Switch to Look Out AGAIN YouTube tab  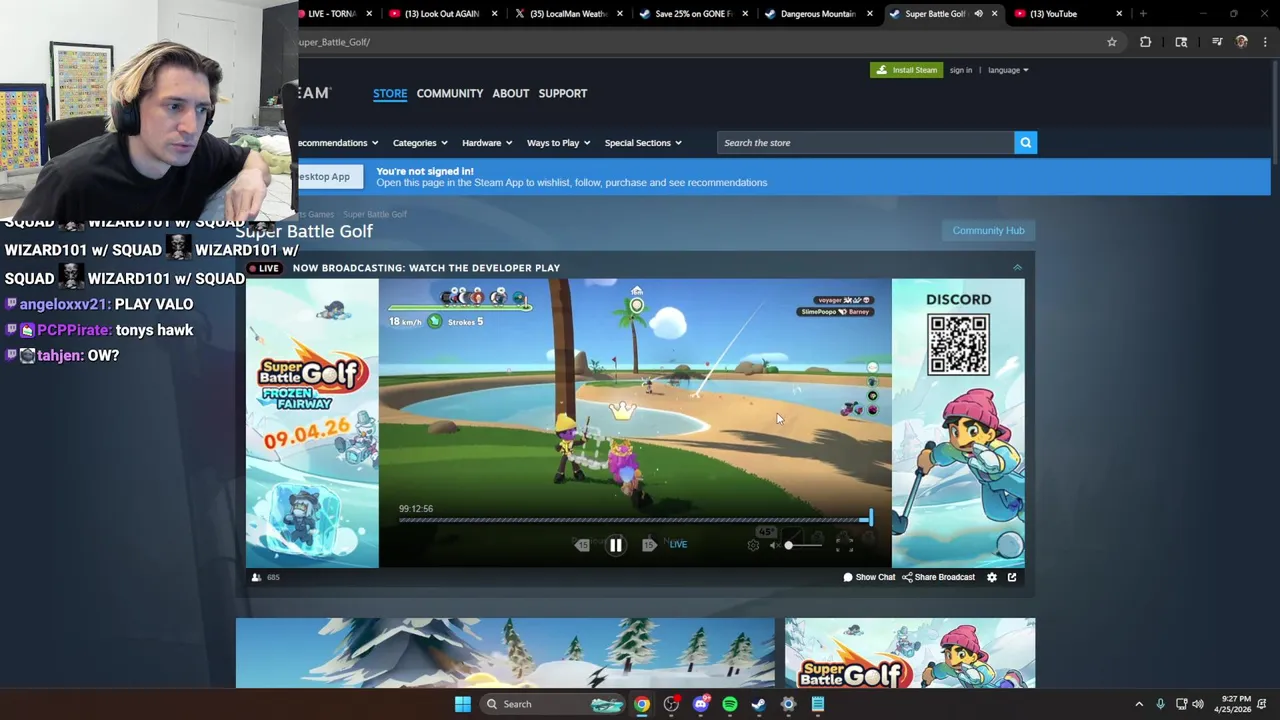point(442,14)
